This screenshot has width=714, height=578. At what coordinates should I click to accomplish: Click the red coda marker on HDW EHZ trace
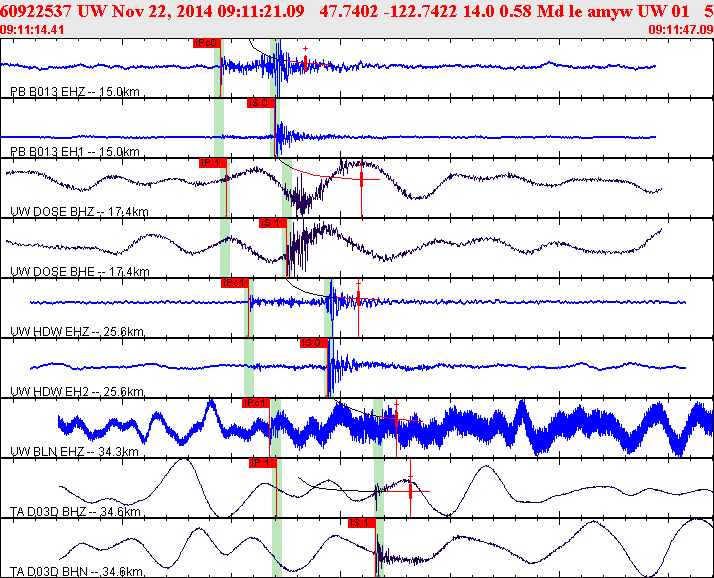[358, 298]
